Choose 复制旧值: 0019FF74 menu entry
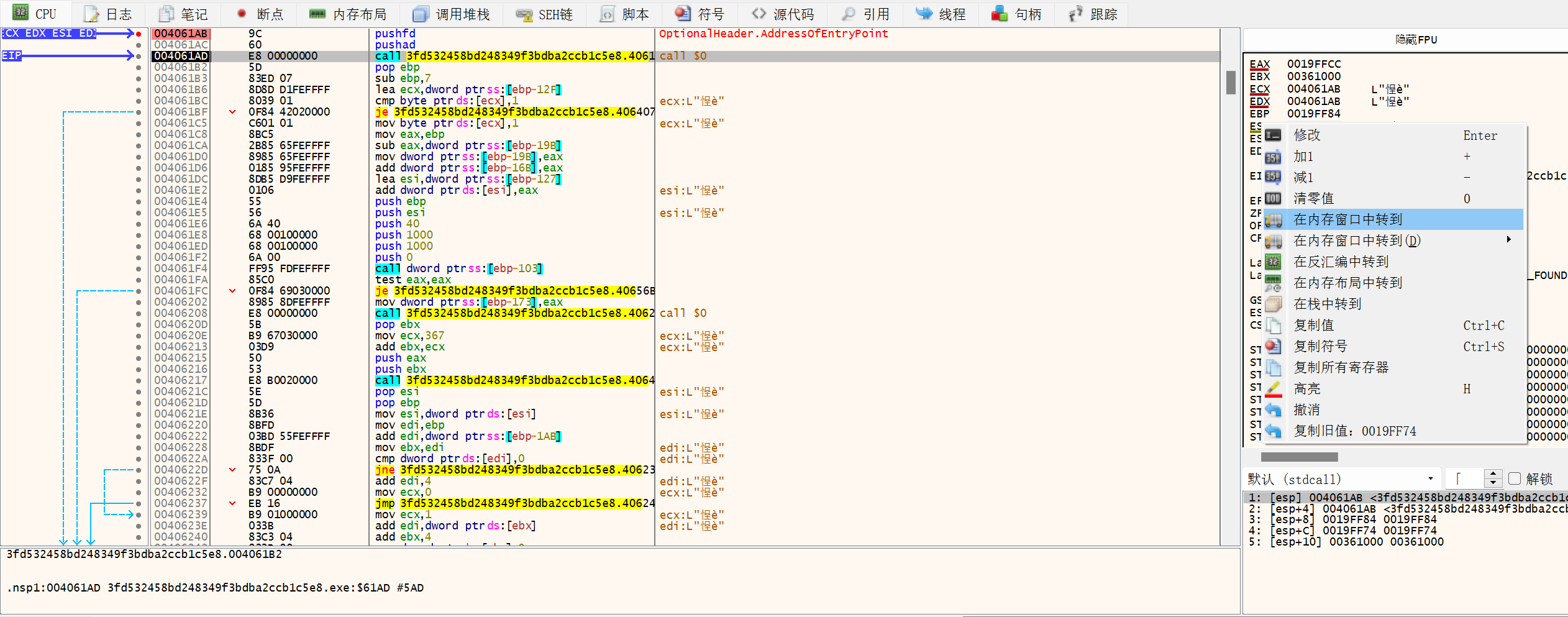Viewport: 1568px width, 617px height. (x=1394, y=431)
